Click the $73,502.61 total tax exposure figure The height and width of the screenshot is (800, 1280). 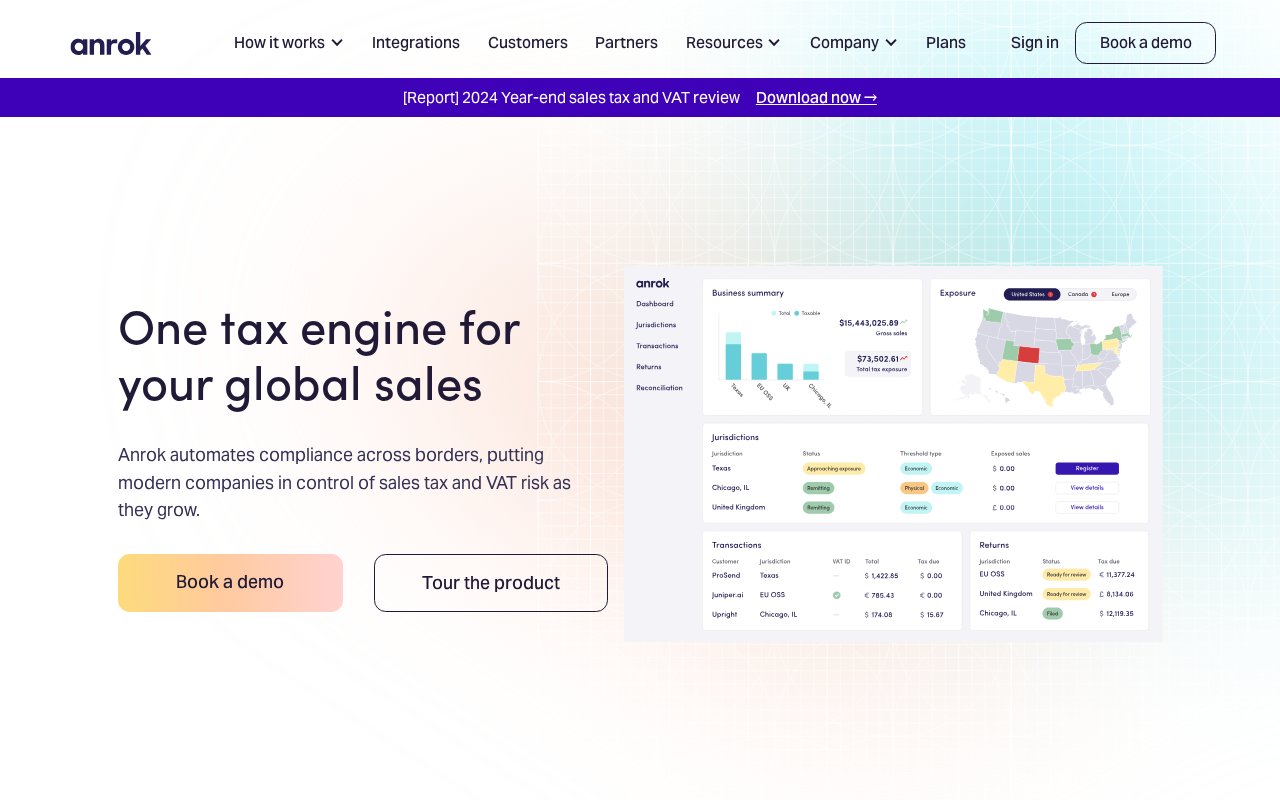pyautogui.click(x=877, y=358)
